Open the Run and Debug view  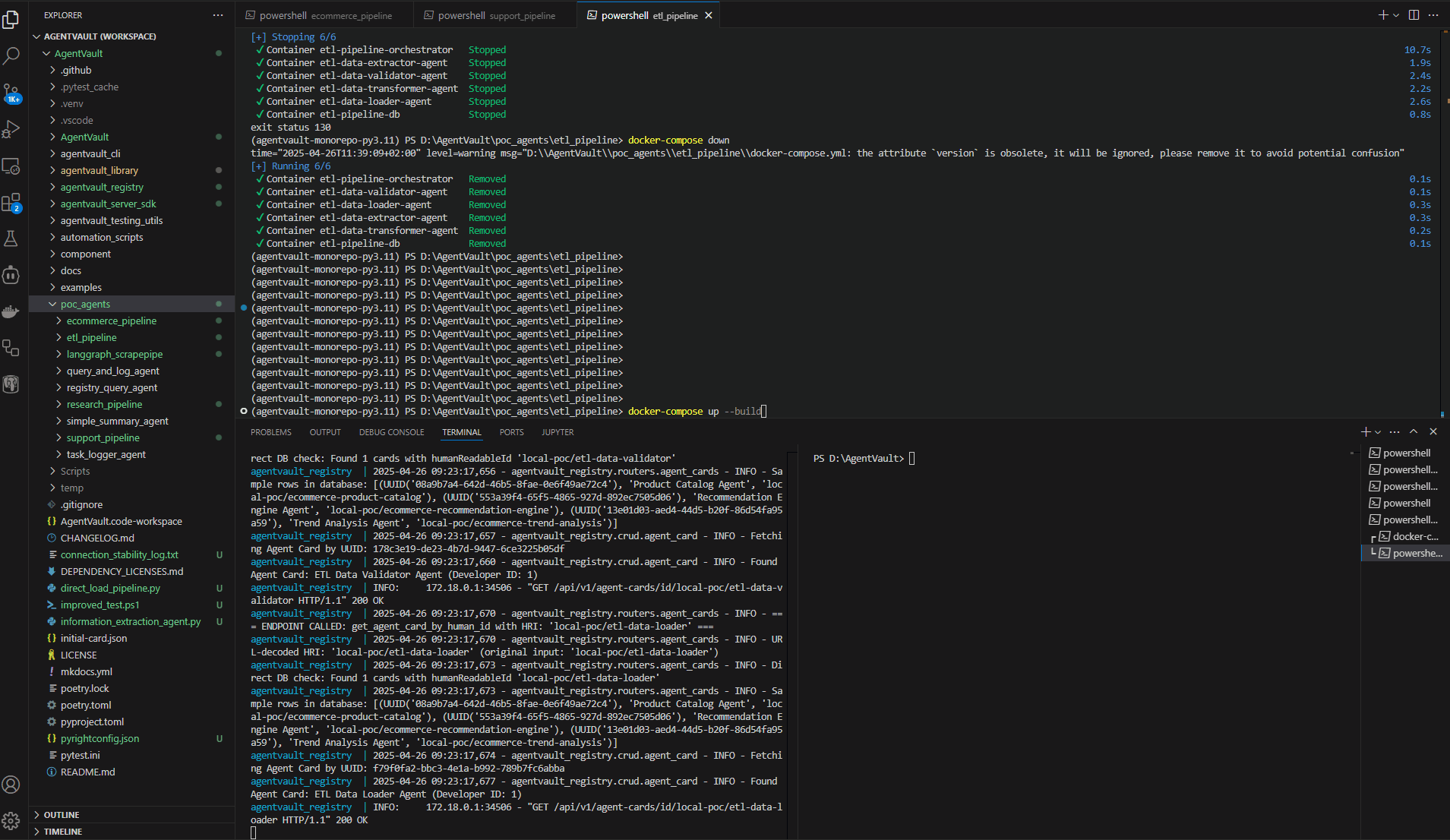[11, 129]
